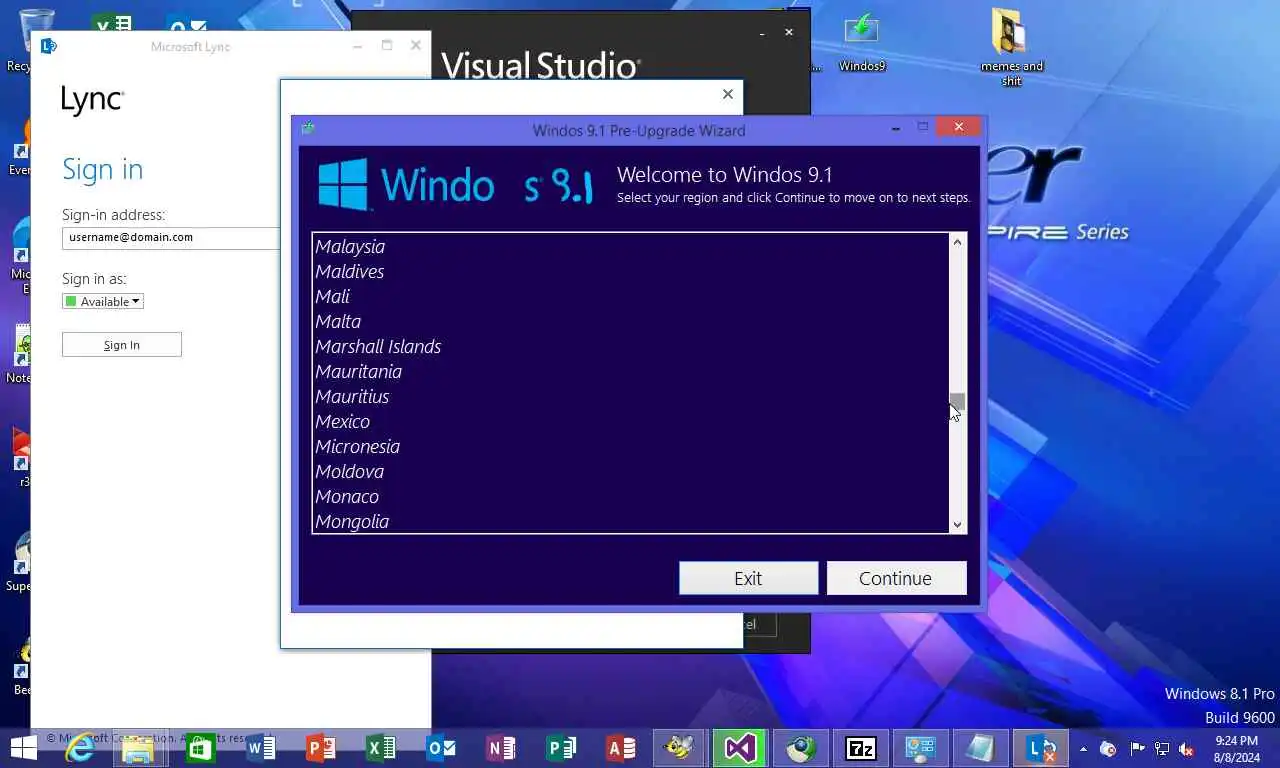Close the white dialog behind the wizard

[x=728, y=94]
